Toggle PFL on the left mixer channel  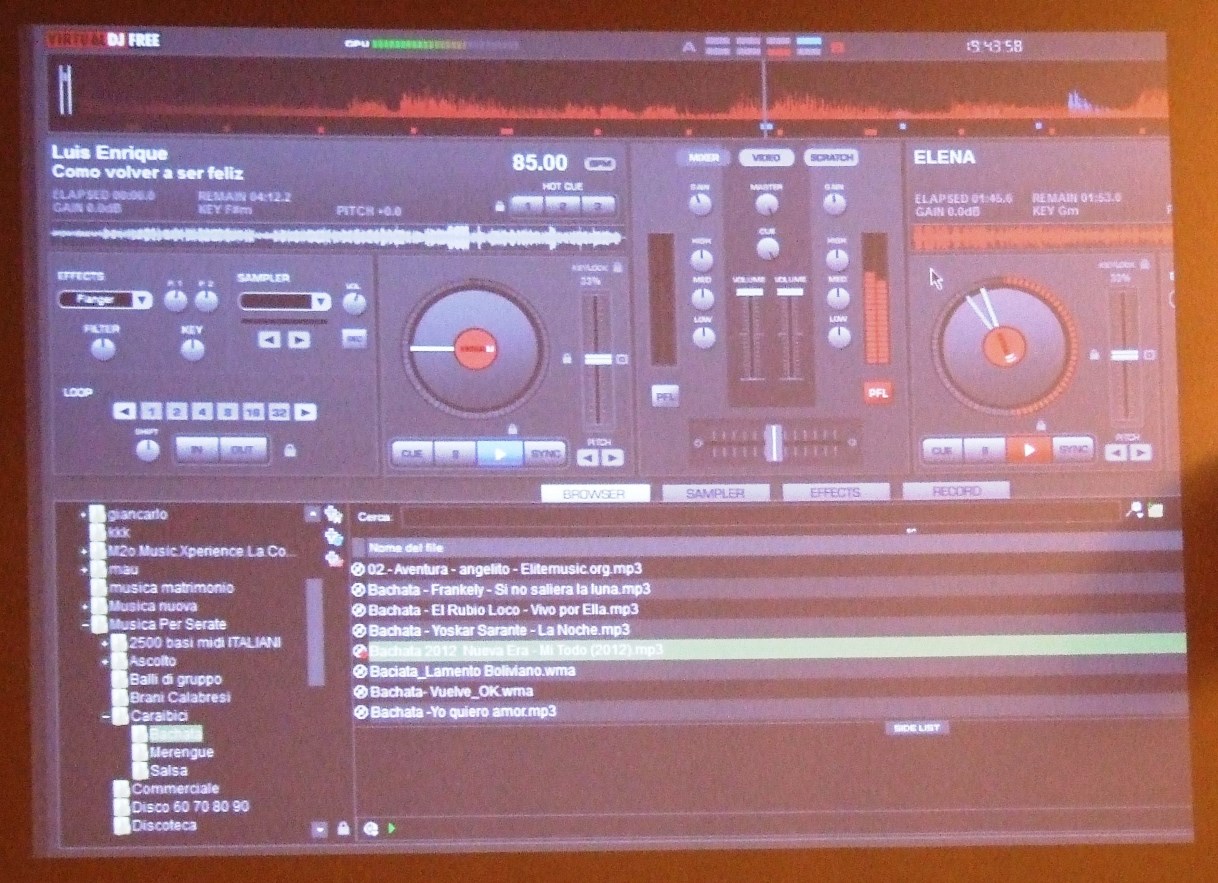(664, 396)
